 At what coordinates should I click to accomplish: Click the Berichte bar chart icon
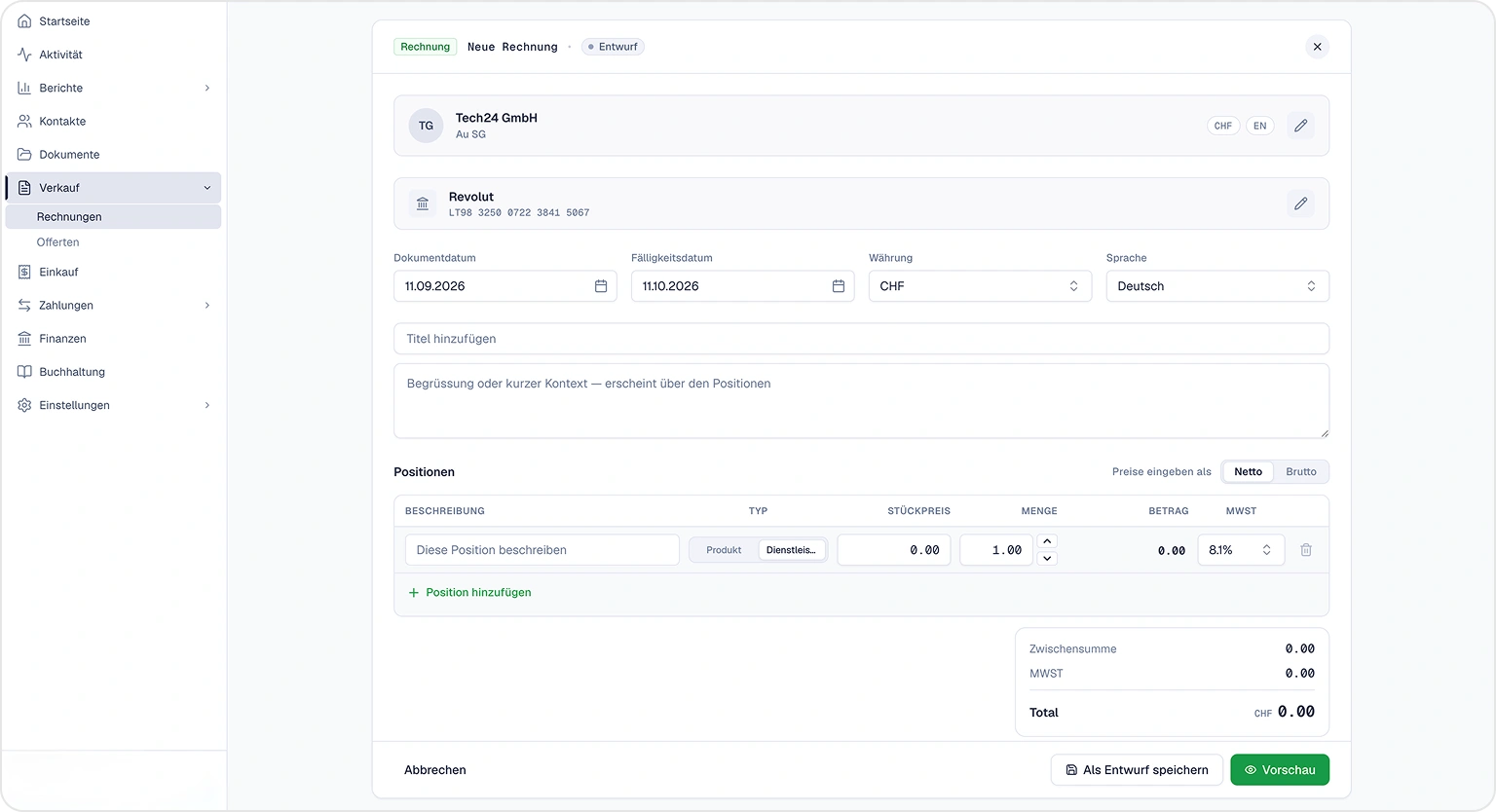(x=24, y=88)
